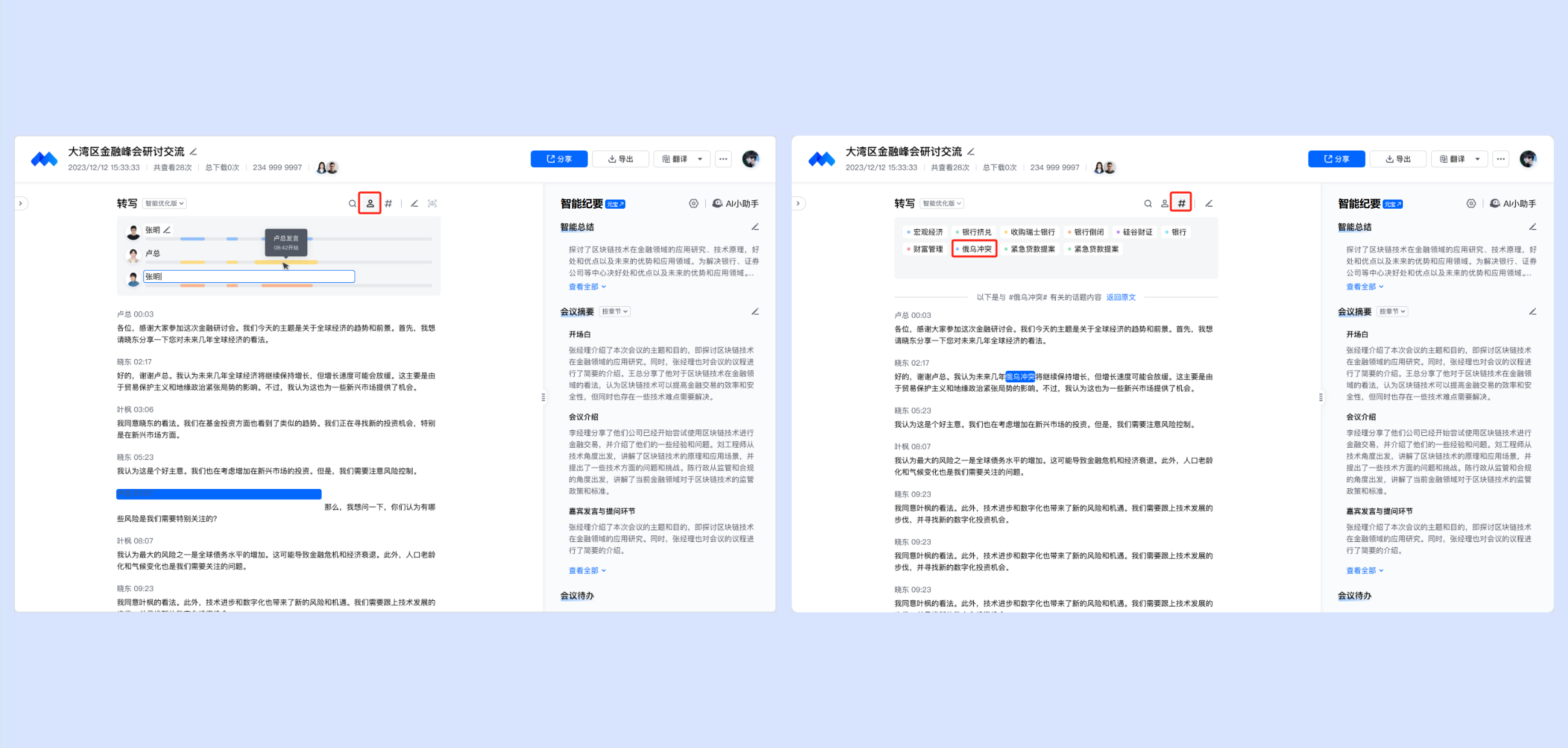Image resolution: width=1568 pixels, height=748 pixels.
Task: Toggle the 硅谷财证 topic tag
Action: tap(1135, 232)
